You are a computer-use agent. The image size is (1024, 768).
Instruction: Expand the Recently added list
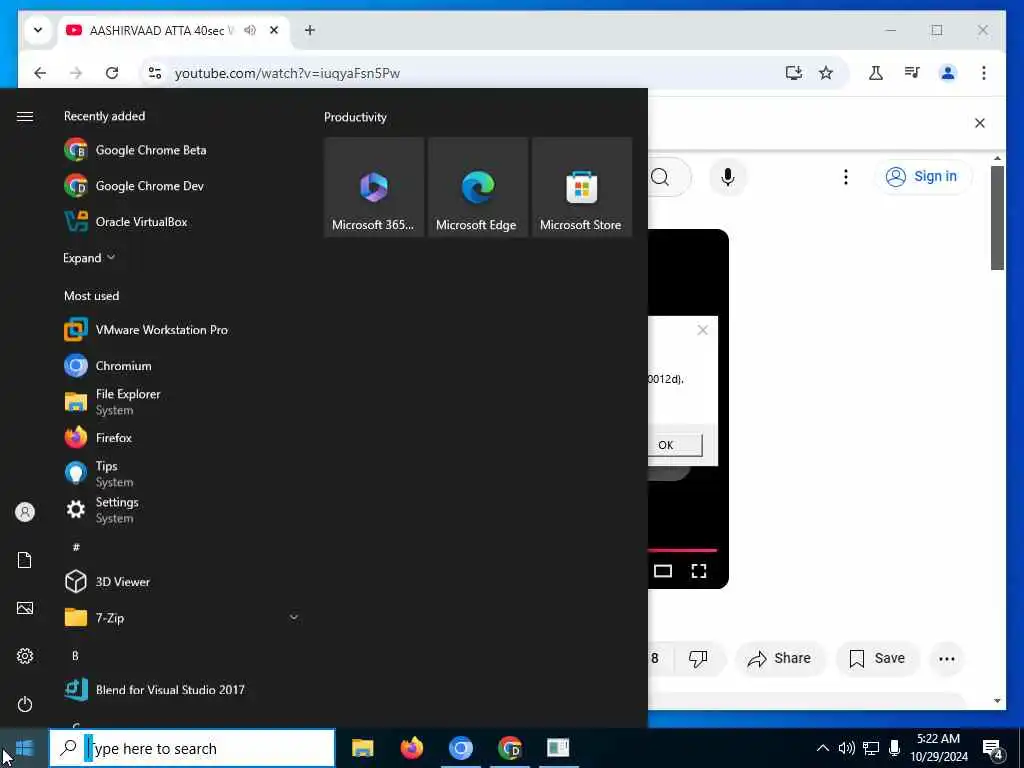(89, 258)
